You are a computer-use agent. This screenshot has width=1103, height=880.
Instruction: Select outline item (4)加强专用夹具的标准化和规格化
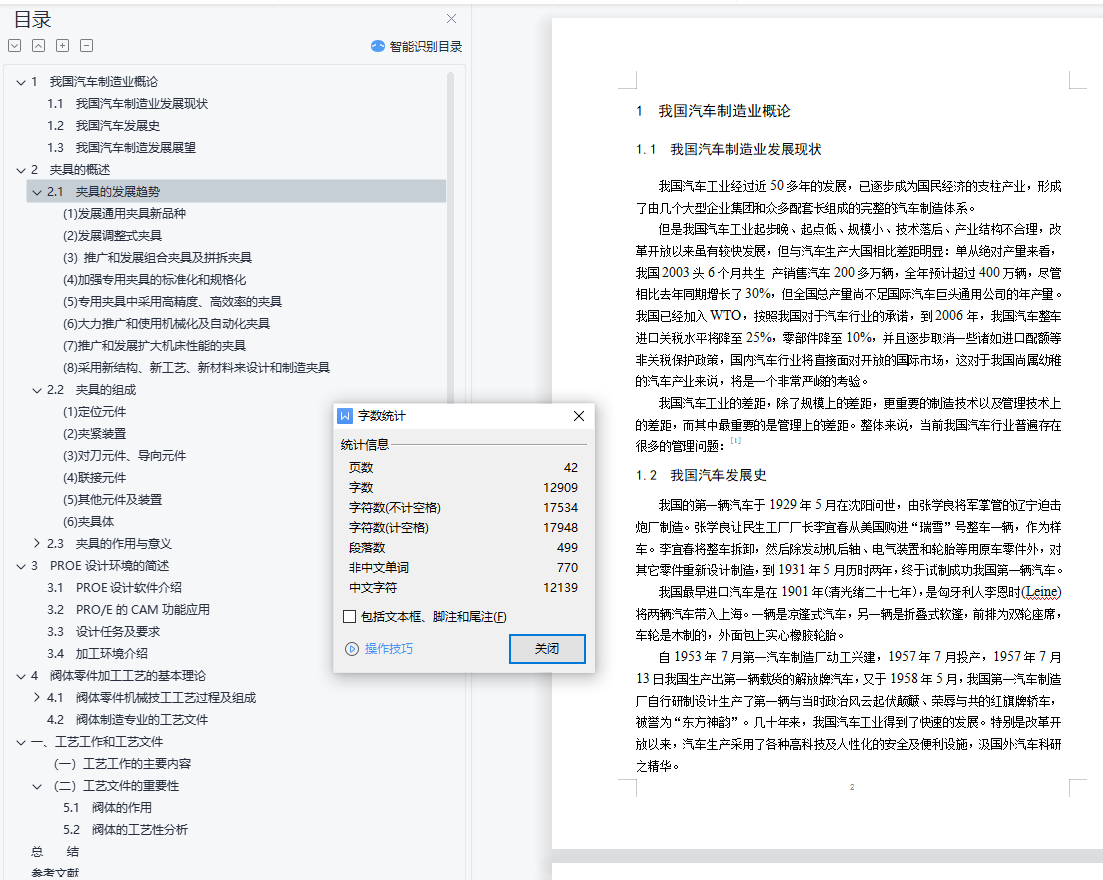[154, 280]
